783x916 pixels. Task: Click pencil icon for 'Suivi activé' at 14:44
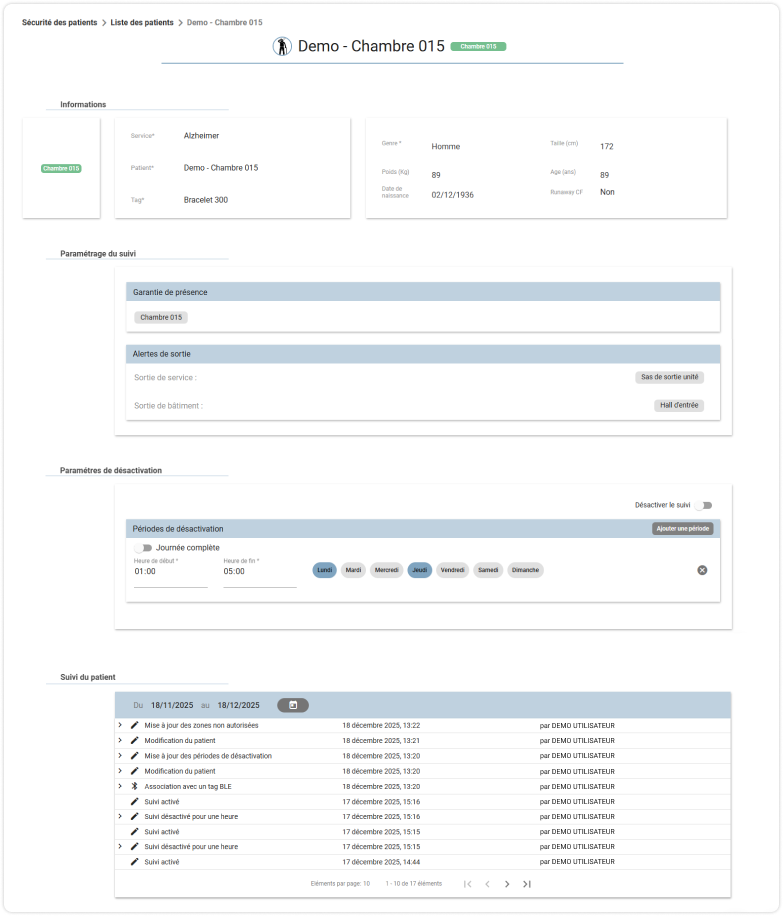coord(134,862)
